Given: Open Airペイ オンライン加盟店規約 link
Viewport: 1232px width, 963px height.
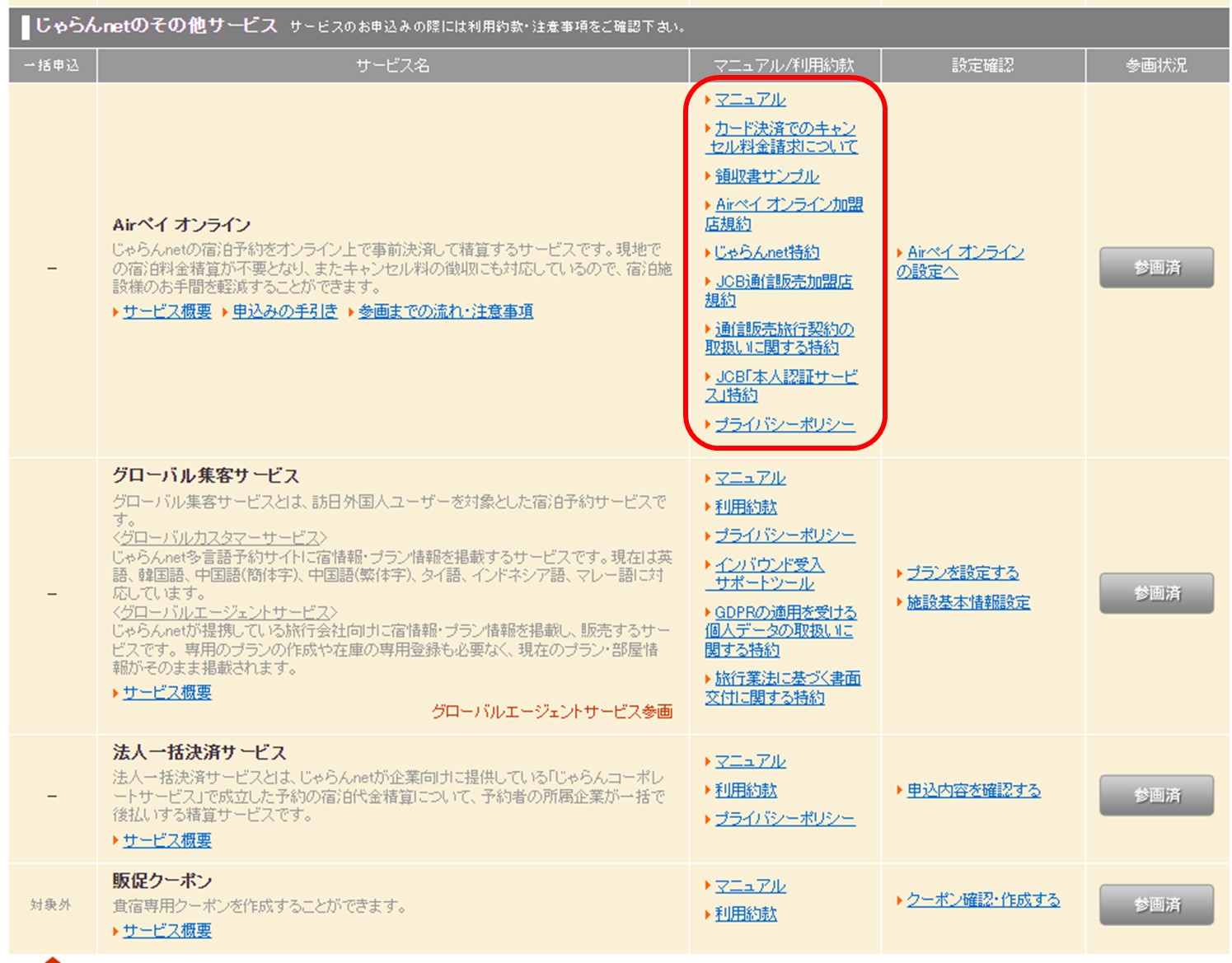Looking at the screenshot, I should pyautogui.click(x=789, y=205).
